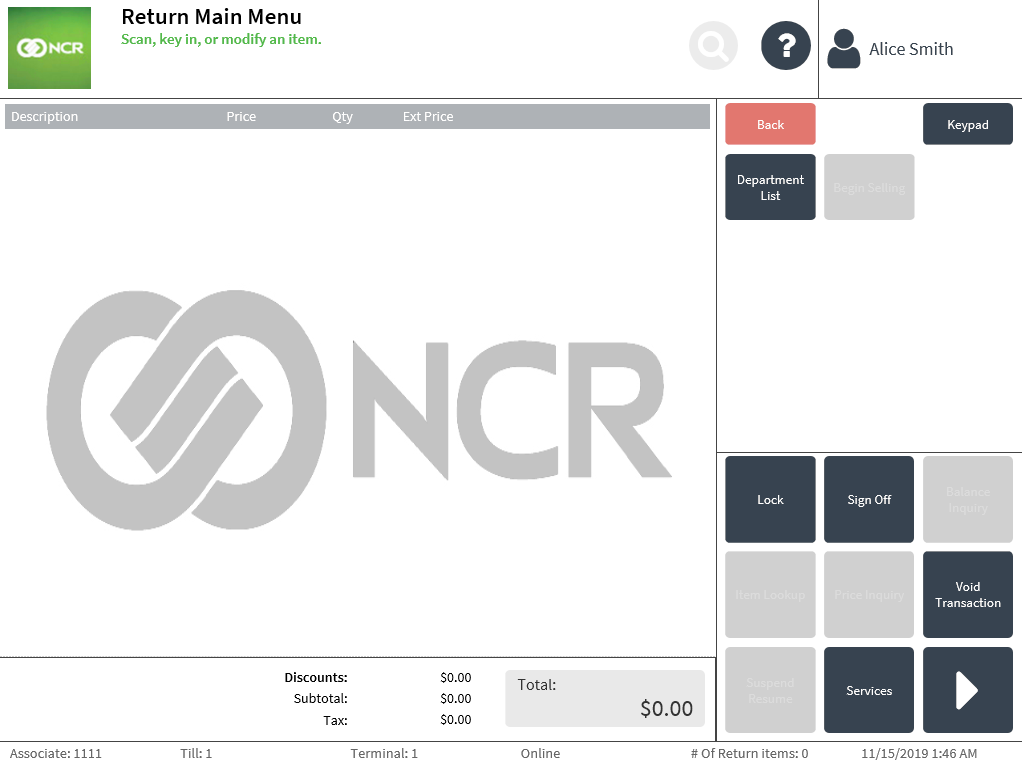Click the question mark help icon
Image resolution: width=1022 pixels, height=764 pixels.
785,45
